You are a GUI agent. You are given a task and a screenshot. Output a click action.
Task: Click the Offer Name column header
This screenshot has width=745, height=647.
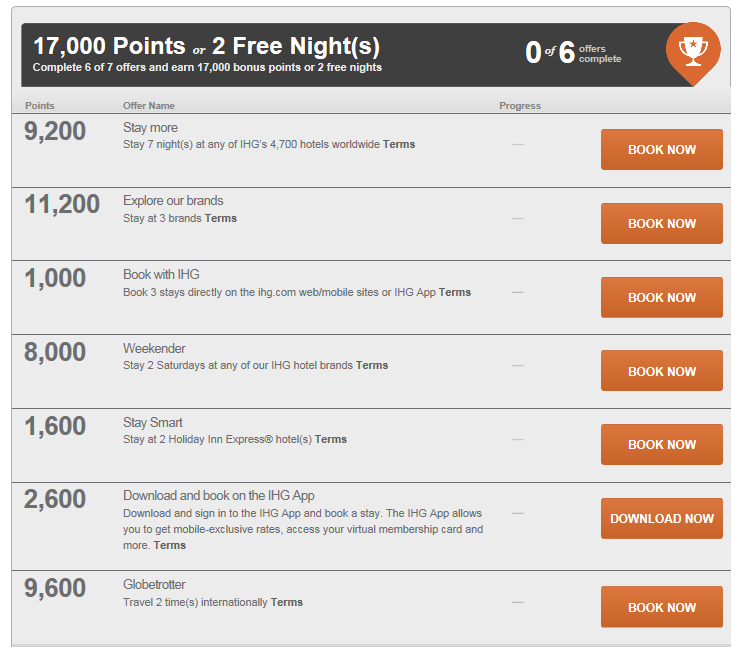tap(149, 105)
